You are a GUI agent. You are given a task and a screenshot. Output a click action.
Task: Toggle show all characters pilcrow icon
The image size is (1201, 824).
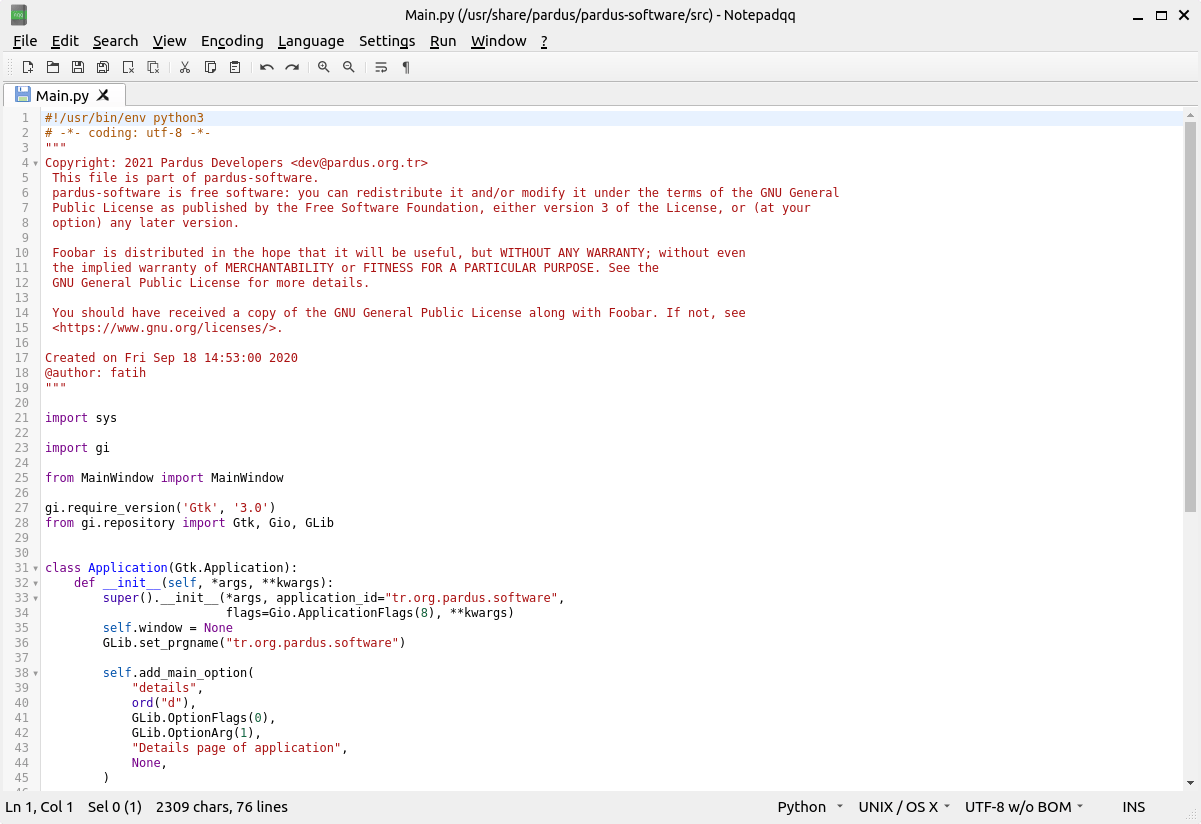tap(406, 67)
